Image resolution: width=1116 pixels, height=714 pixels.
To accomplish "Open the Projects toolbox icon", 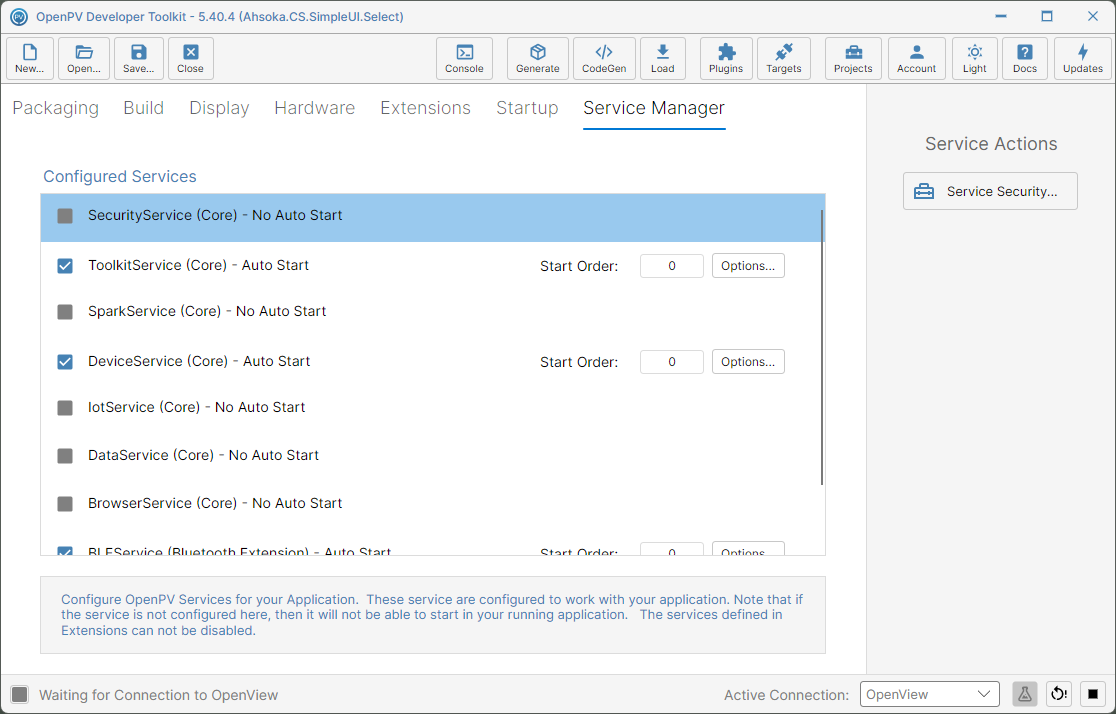I will click(853, 58).
